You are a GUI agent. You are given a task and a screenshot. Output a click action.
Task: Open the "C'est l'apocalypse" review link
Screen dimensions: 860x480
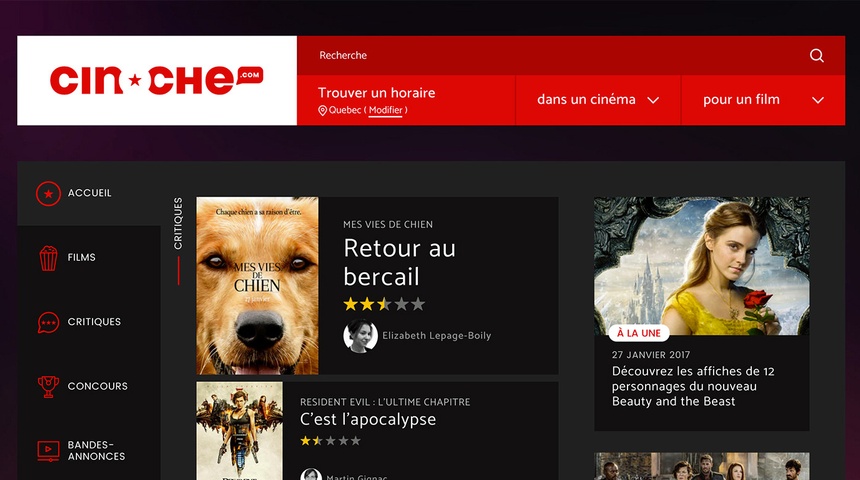click(x=368, y=419)
